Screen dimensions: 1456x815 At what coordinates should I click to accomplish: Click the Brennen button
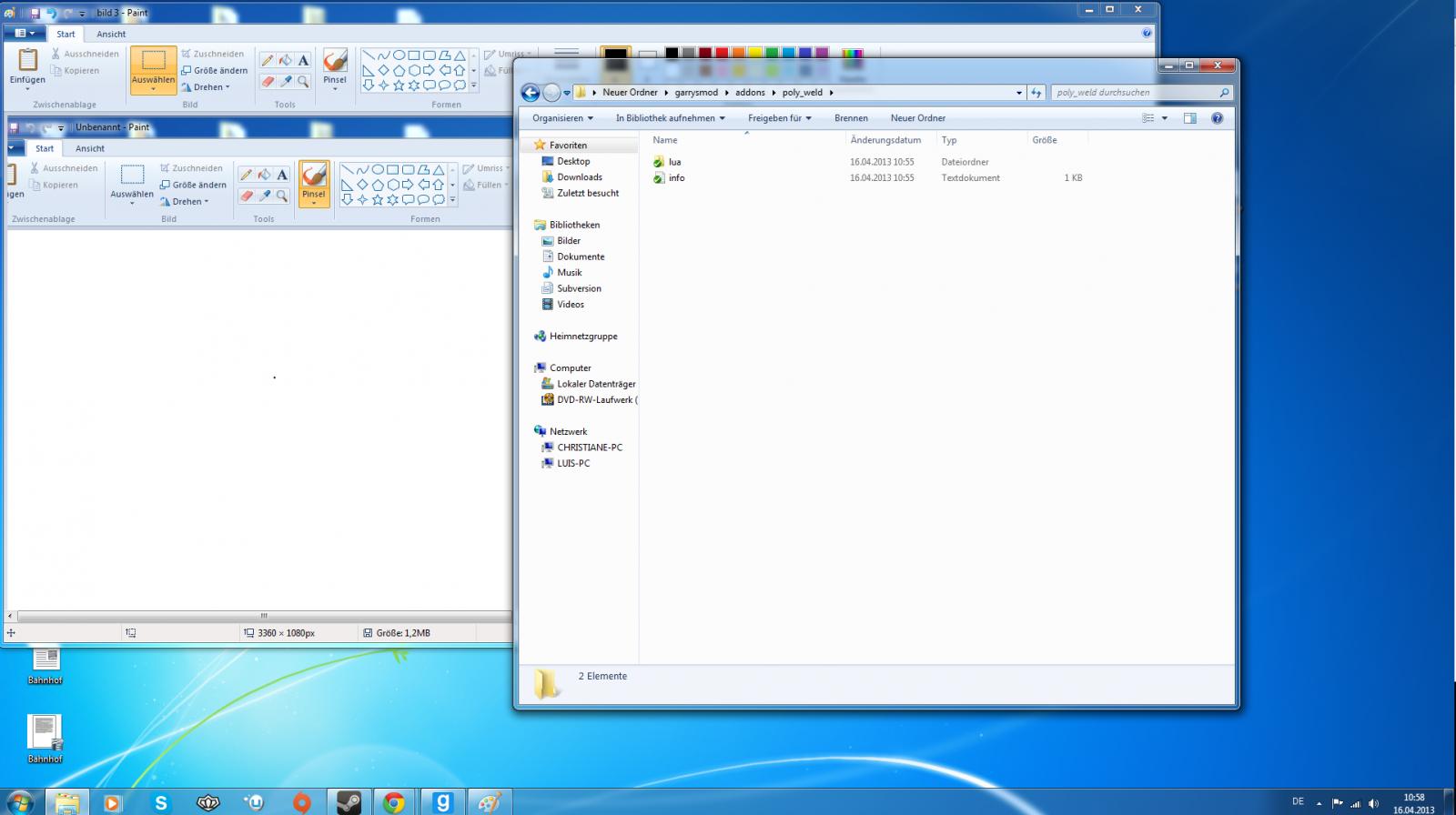851,118
